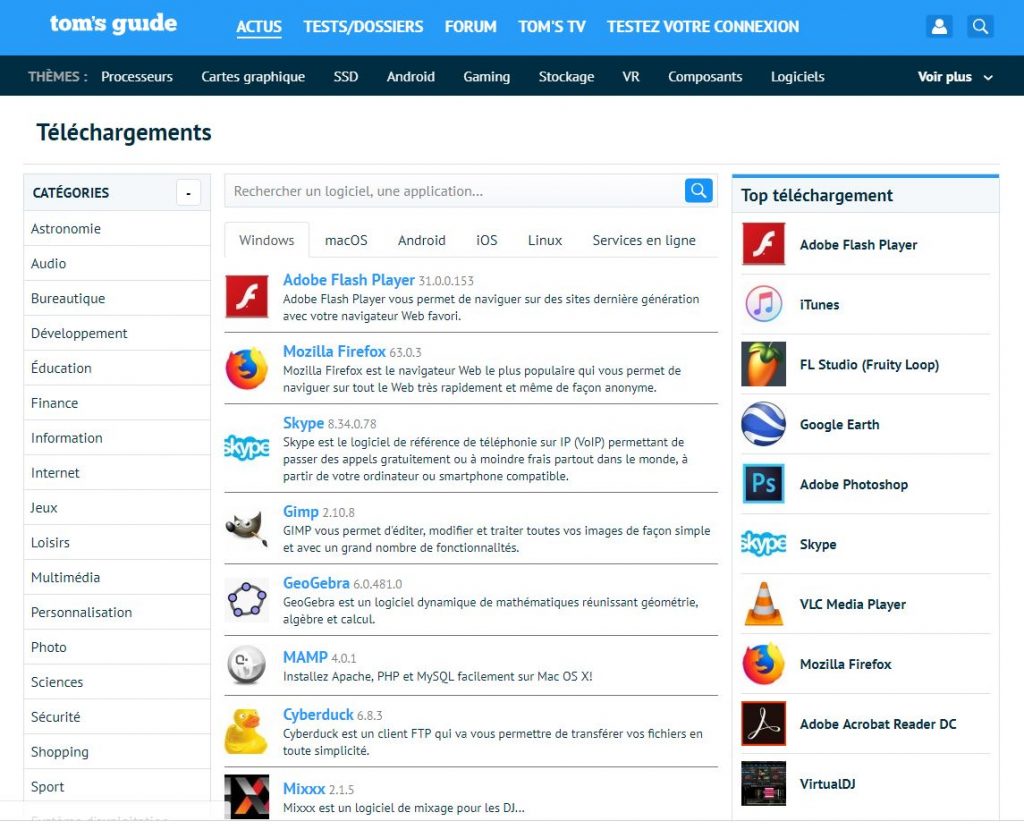Click the Mixxx icon
The image size is (1024, 838).
[247, 796]
